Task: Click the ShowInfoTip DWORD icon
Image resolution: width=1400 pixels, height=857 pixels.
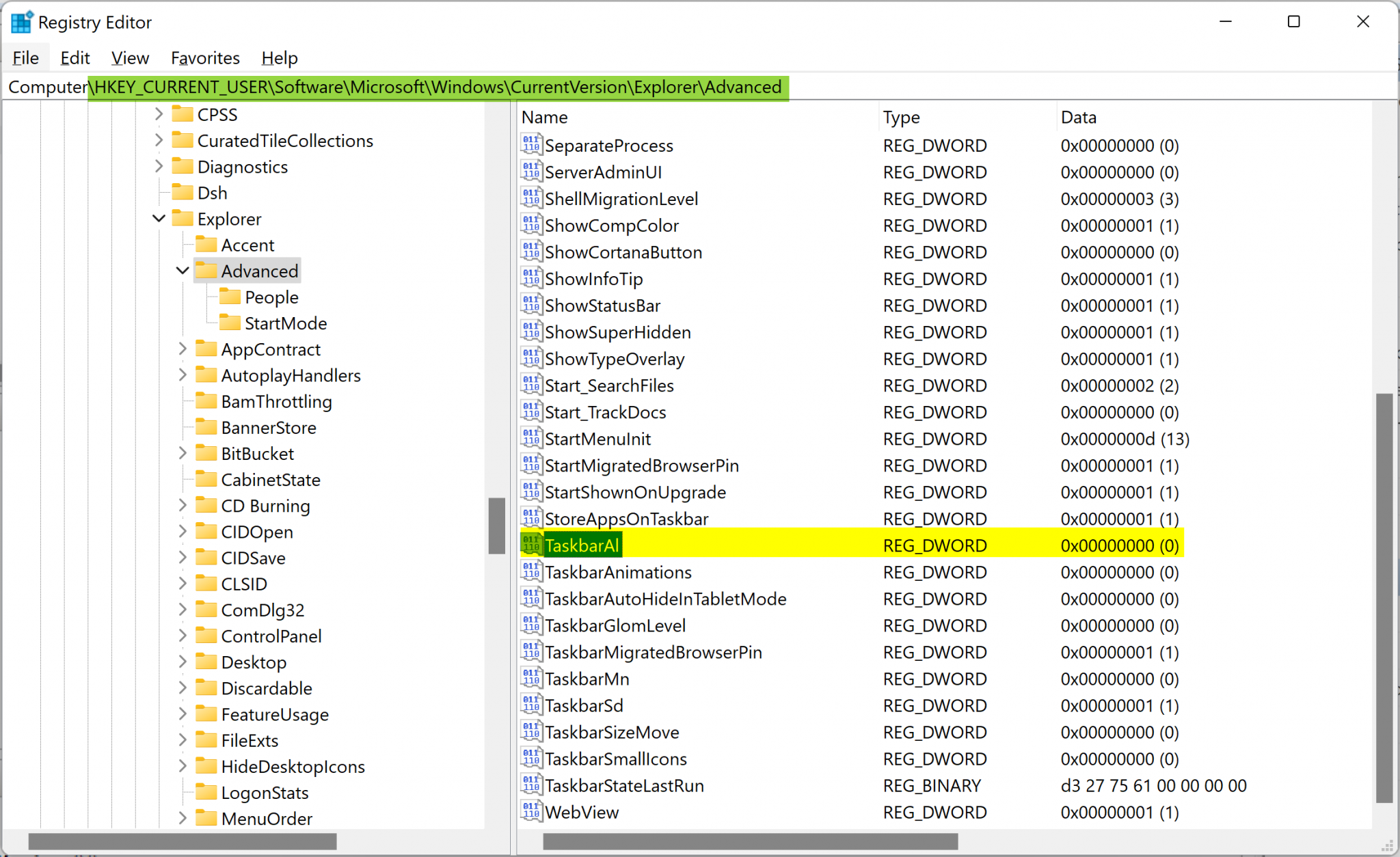Action: click(531, 277)
